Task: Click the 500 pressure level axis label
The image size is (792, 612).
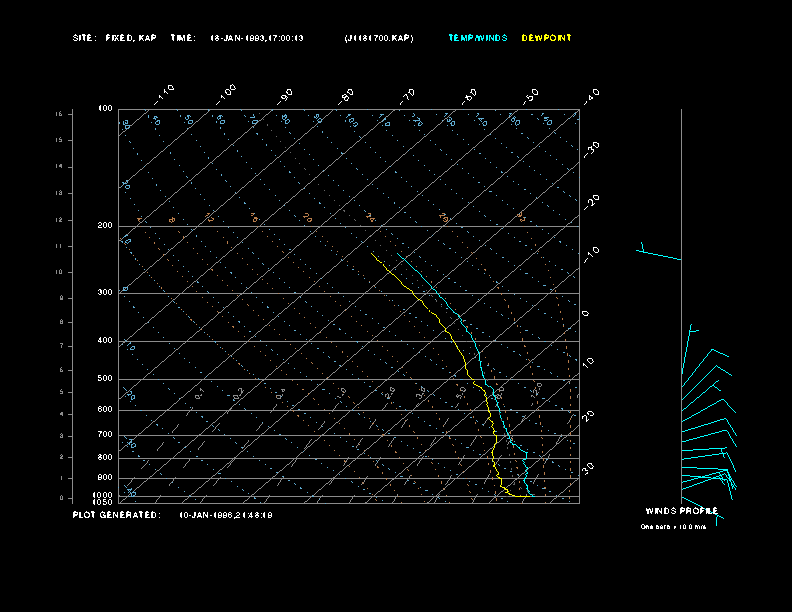Action: point(105,379)
